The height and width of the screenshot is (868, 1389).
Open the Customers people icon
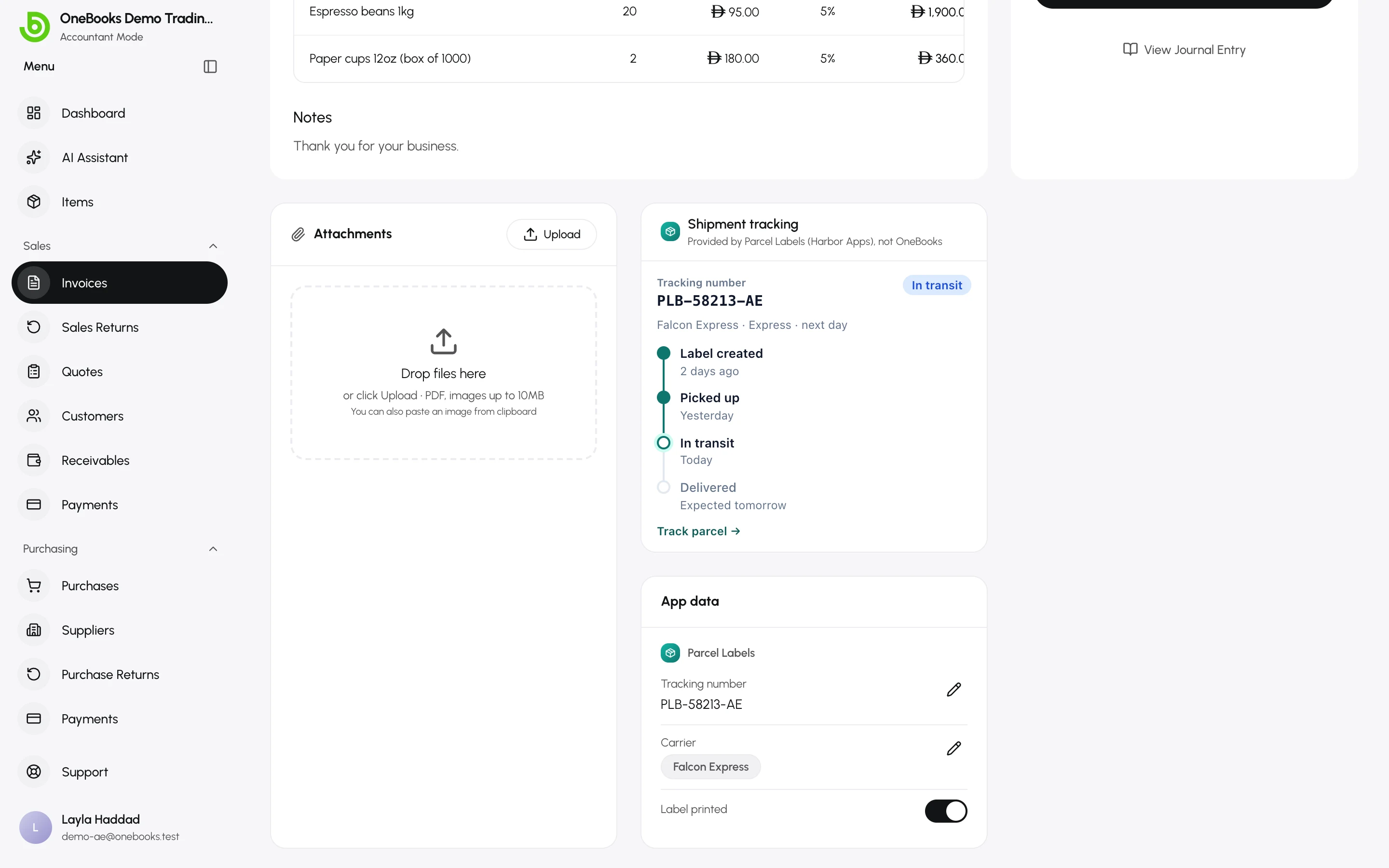point(34,416)
